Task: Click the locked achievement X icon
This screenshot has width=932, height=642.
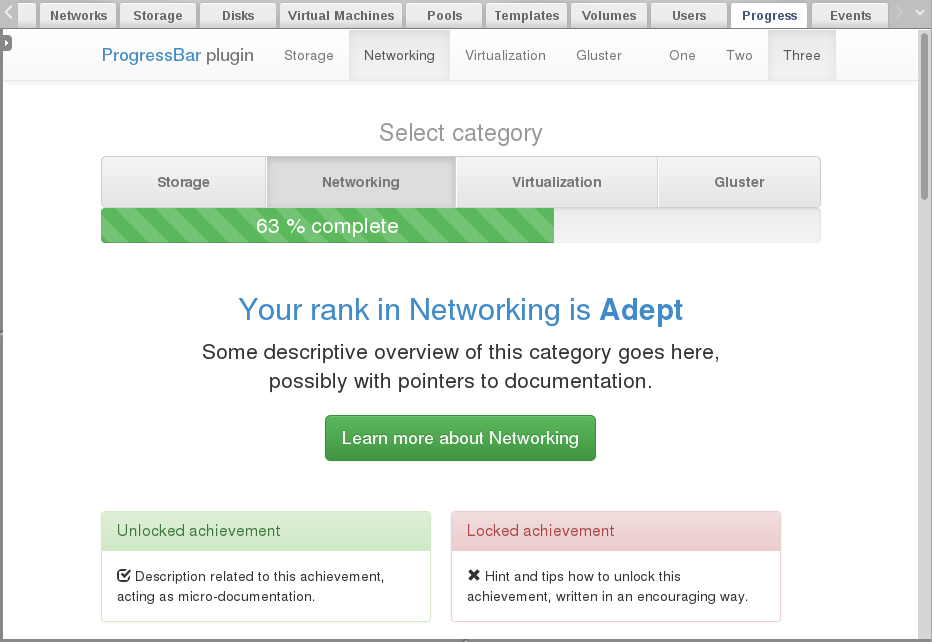Action: pos(474,576)
